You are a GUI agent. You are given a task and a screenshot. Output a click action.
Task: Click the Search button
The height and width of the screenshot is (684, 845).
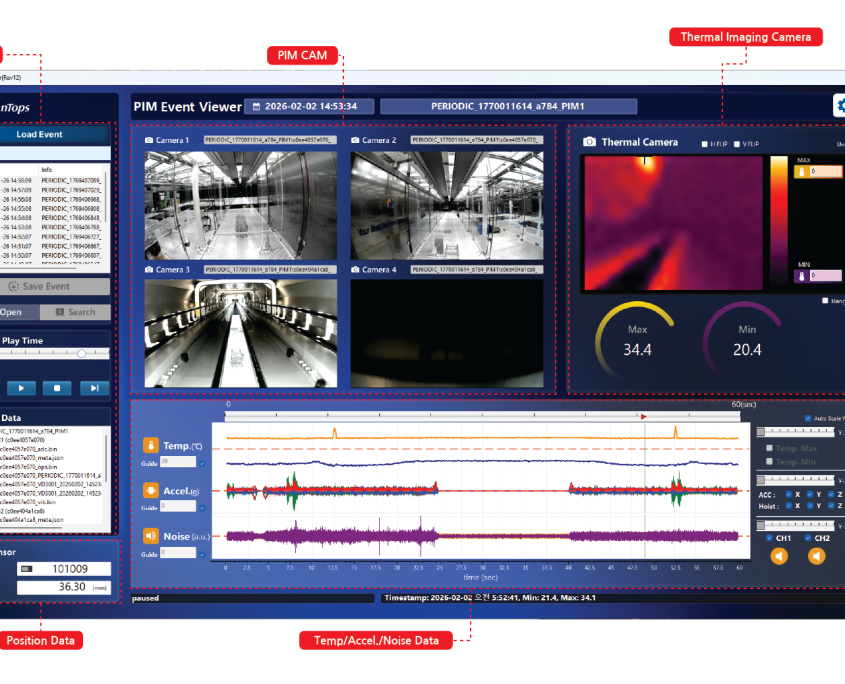(75, 312)
